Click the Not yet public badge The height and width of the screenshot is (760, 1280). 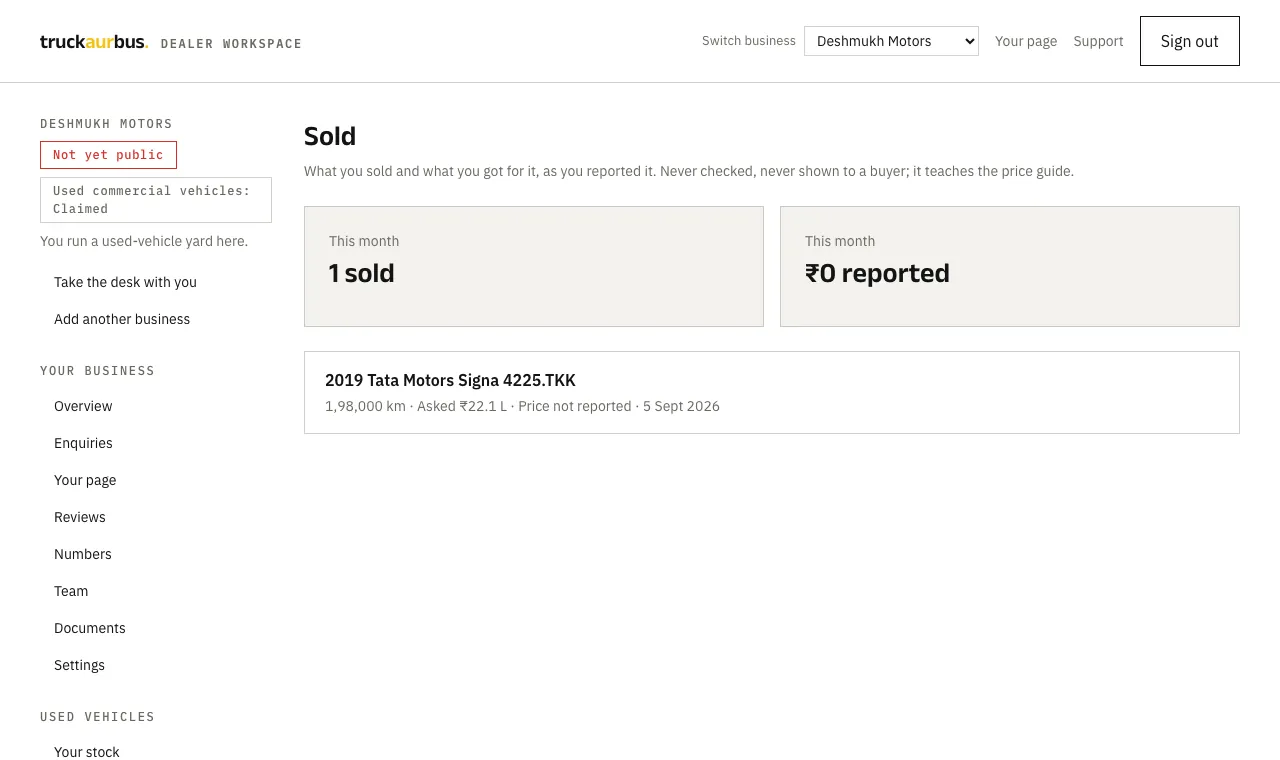pos(108,155)
